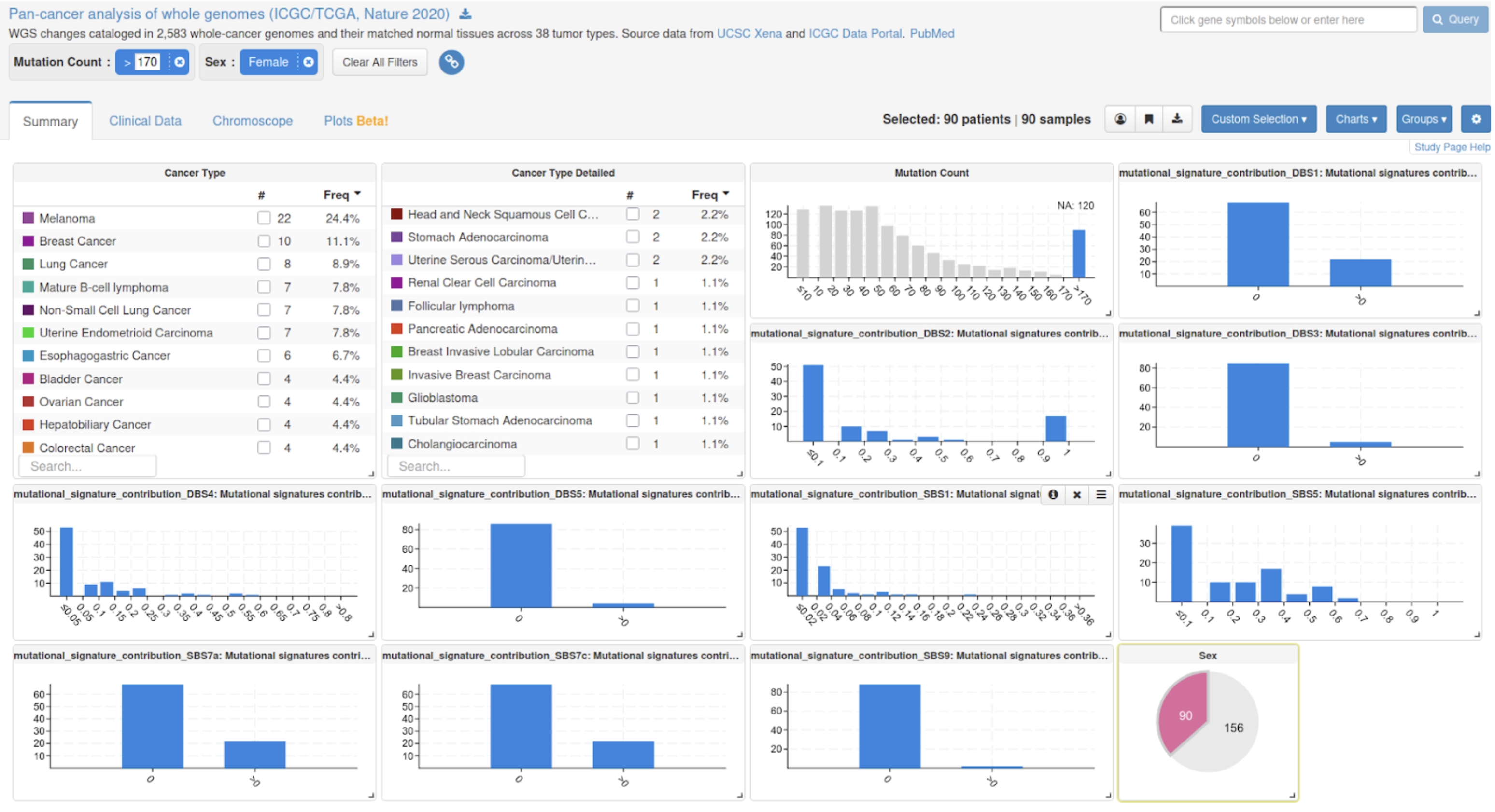Show info for SBS1 chart
Viewport: 1495px width, 812px height.
(x=1053, y=494)
